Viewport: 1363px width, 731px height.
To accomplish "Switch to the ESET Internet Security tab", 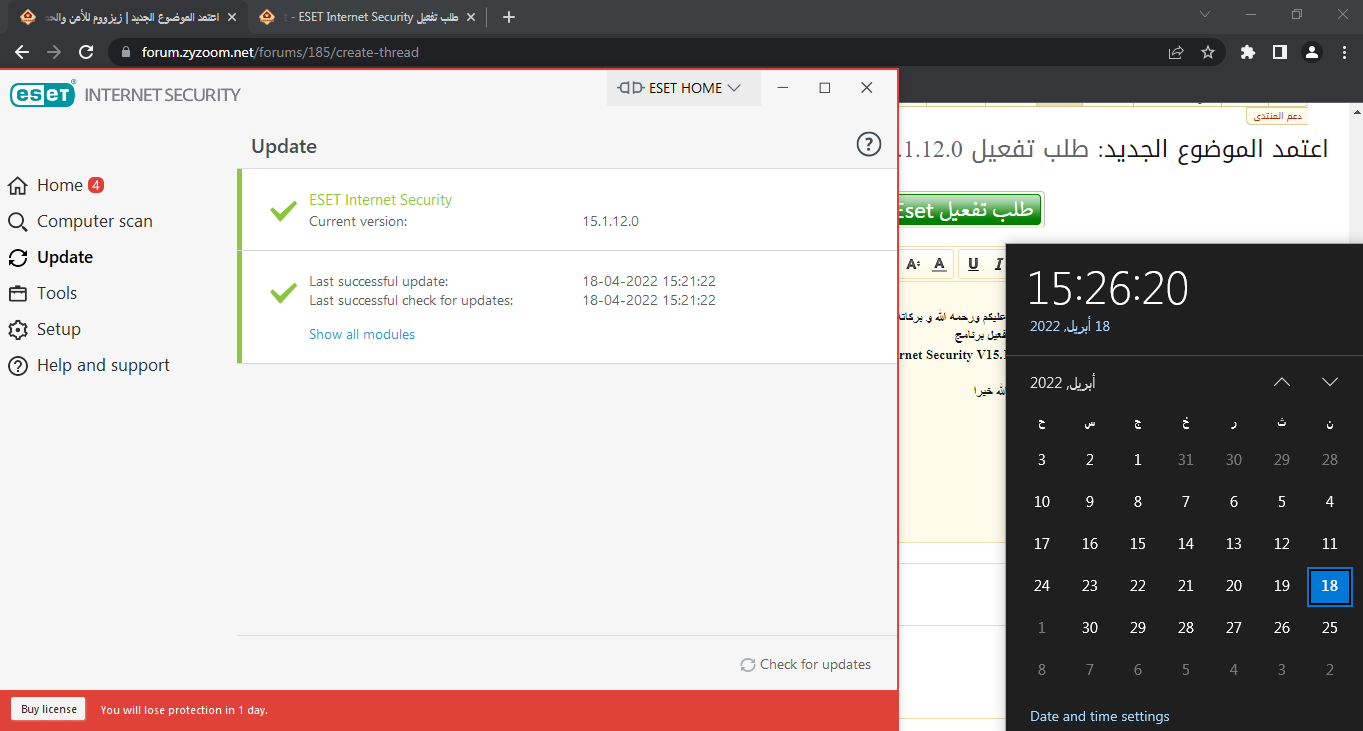I will (365, 17).
